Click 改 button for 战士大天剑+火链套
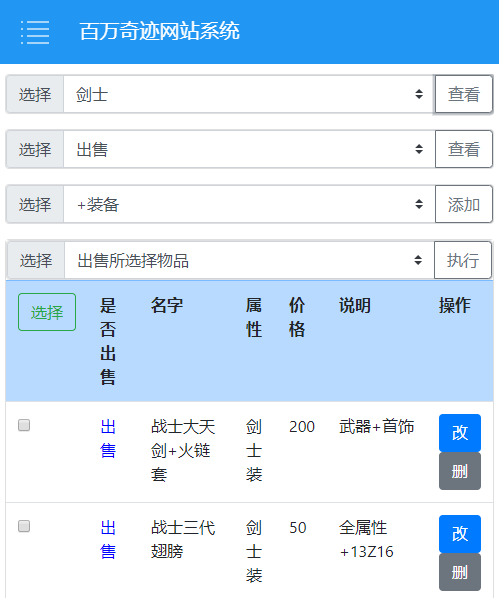This screenshot has width=499, height=598. pos(460,433)
